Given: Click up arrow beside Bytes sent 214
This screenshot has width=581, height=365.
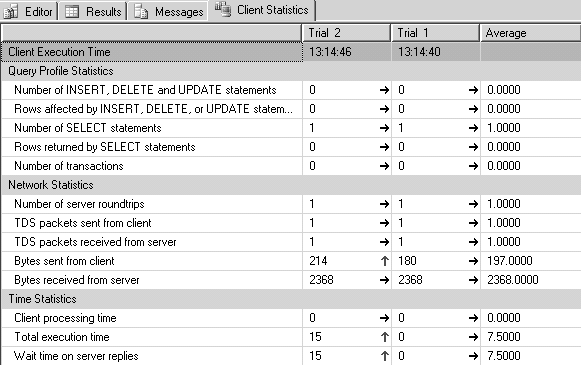Looking at the screenshot, I should (x=385, y=261).
